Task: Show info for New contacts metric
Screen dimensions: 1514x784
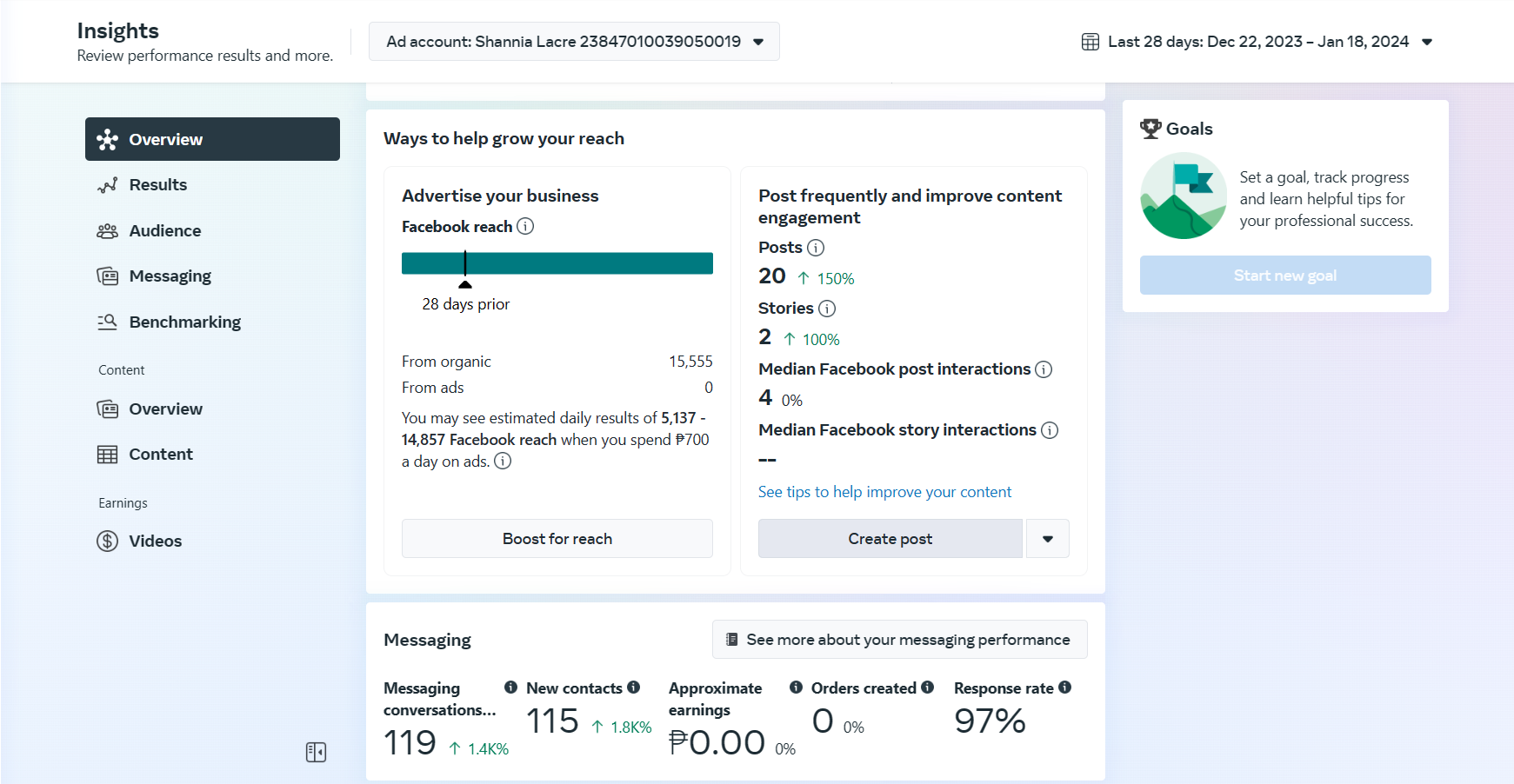Action: pyautogui.click(x=633, y=688)
